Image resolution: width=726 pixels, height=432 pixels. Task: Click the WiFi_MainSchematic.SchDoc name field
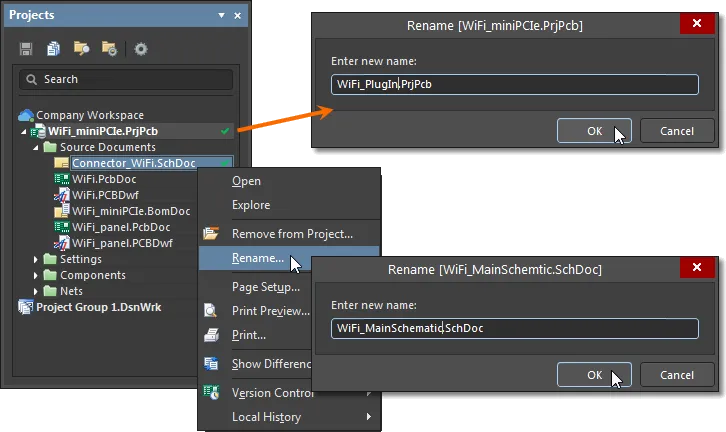coord(514,328)
